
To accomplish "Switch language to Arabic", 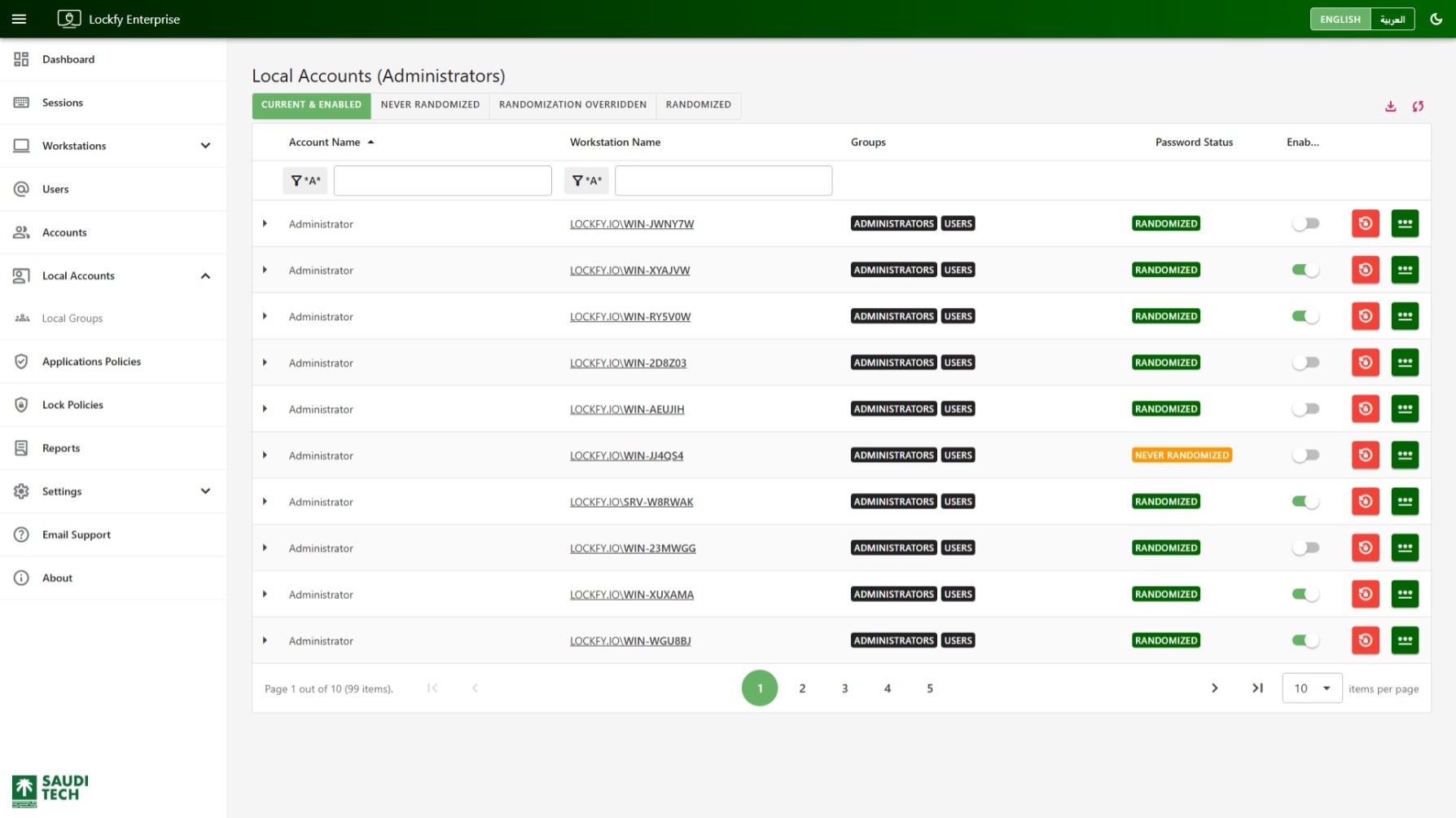I will pos(1392,20).
